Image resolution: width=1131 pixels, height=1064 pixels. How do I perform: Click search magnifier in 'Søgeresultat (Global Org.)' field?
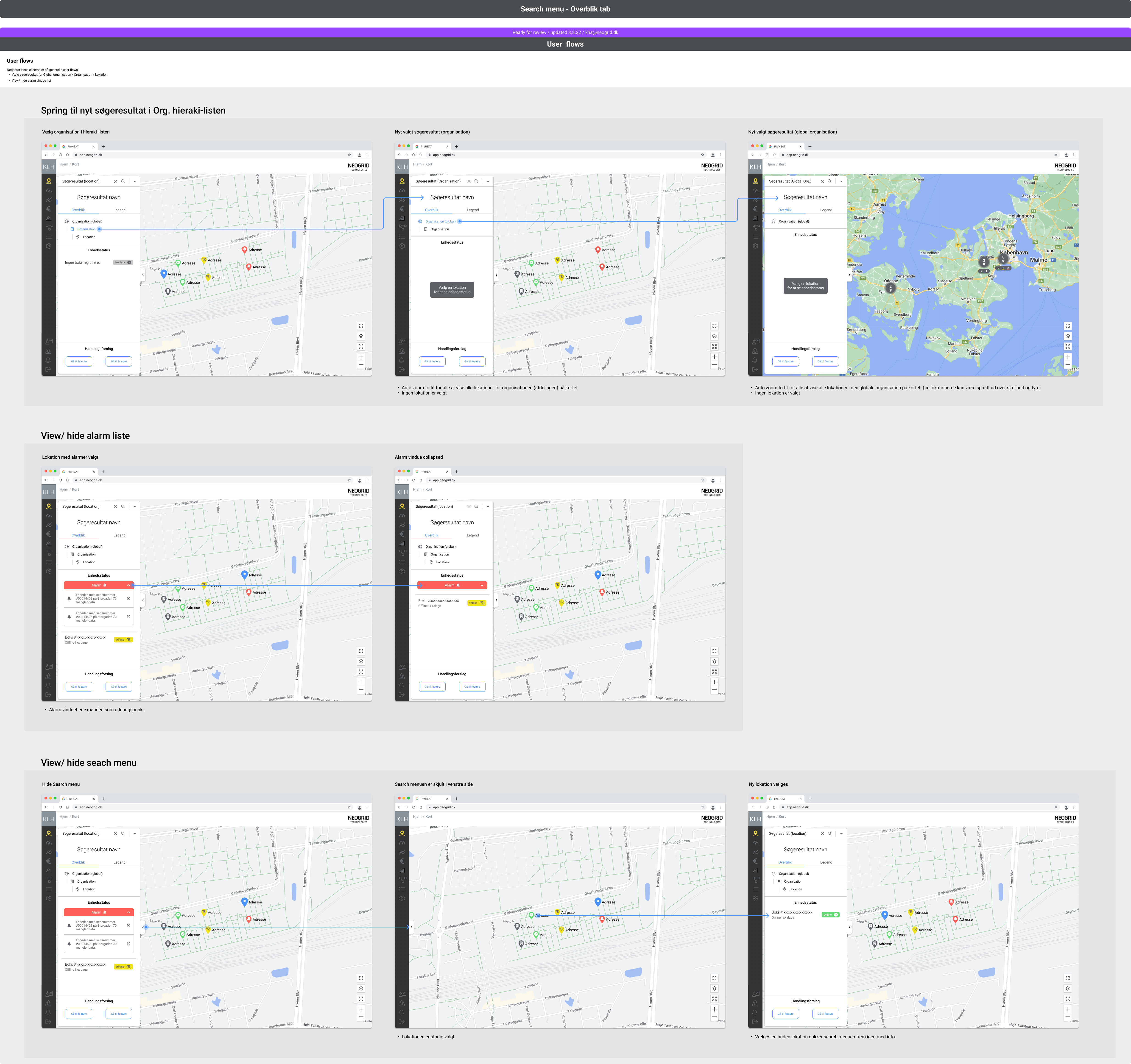829,181
